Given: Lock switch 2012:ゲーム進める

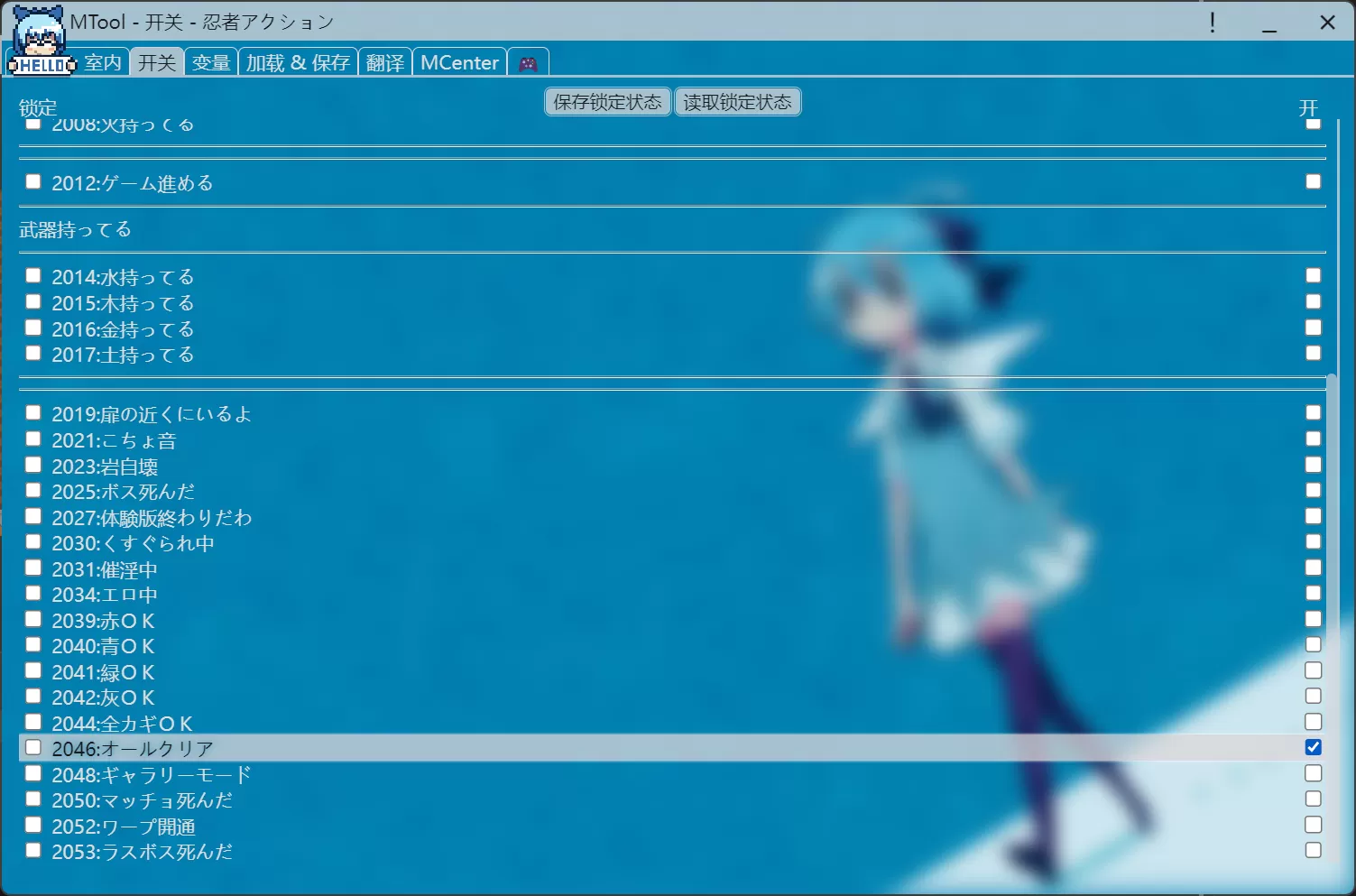Looking at the screenshot, I should tap(33, 181).
